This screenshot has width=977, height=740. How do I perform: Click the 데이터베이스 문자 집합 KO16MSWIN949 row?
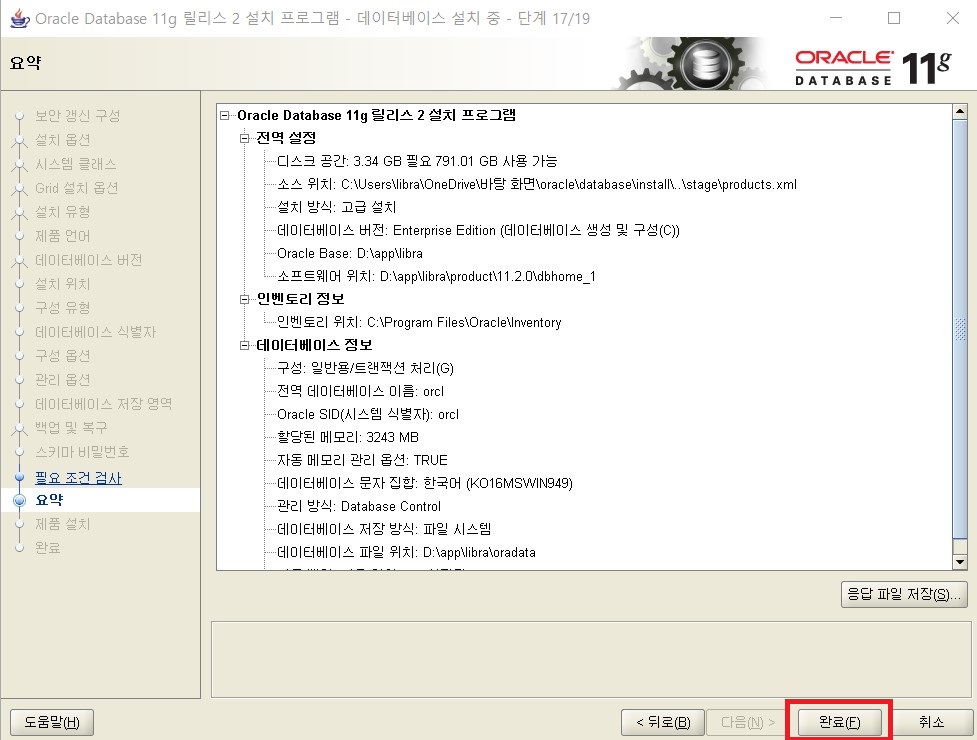(425, 484)
